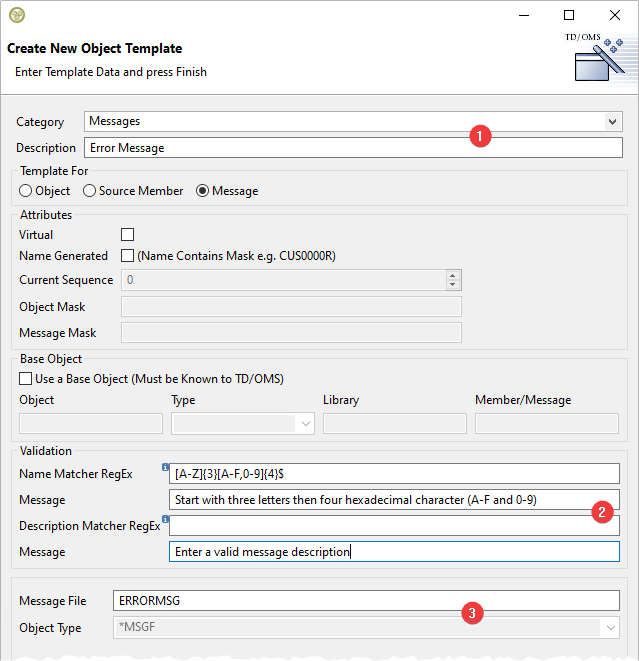The height and width of the screenshot is (661, 639).
Task: Click the red callout marker number 3
Action: (470, 613)
